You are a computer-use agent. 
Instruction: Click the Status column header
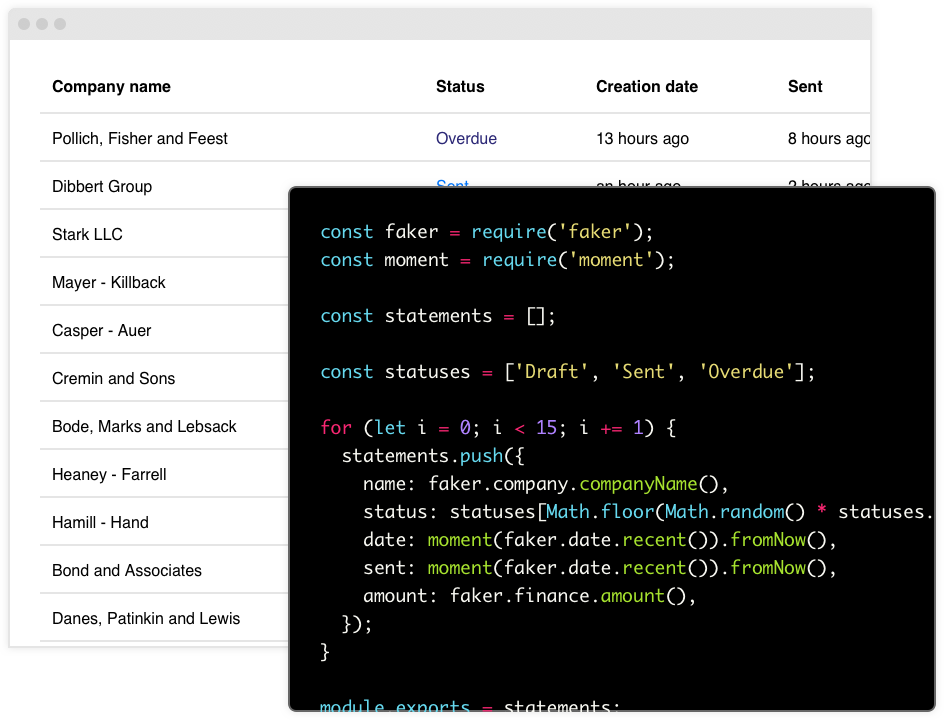click(460, 87)
